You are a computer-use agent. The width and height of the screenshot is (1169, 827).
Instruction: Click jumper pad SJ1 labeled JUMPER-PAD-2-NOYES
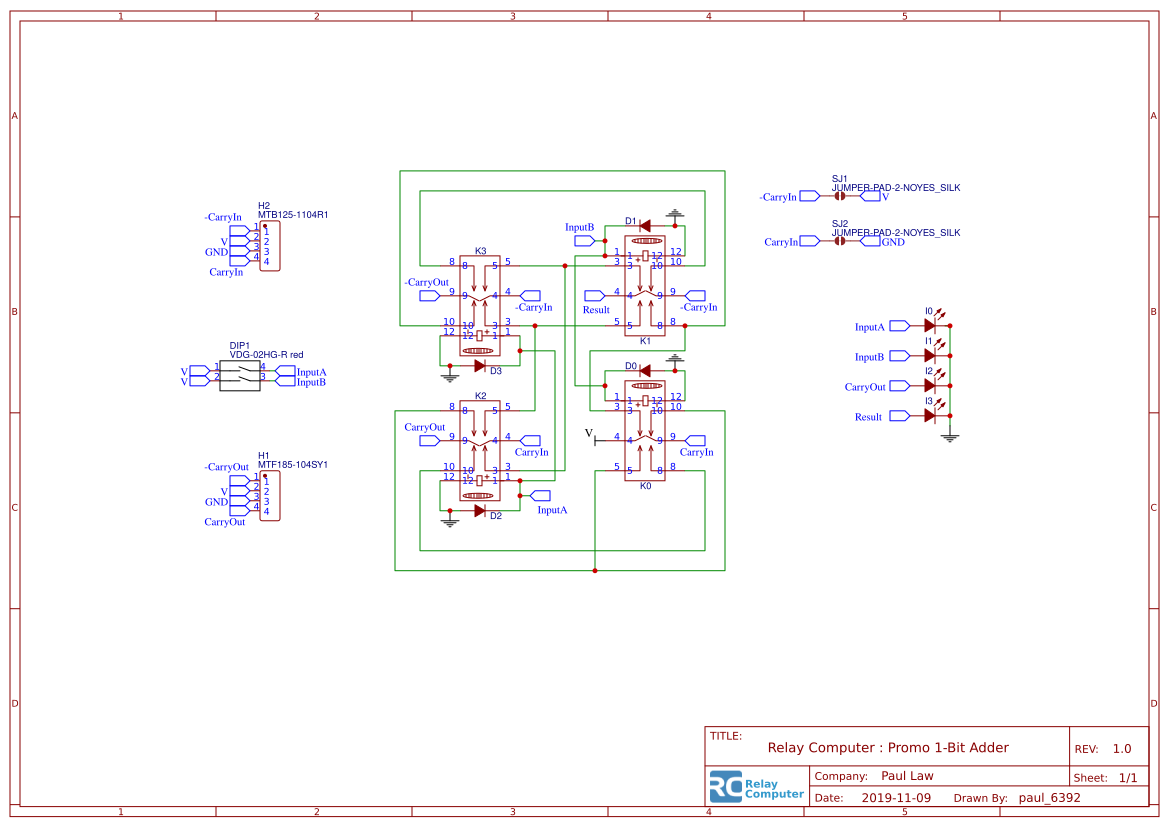[x=840, y=197]
